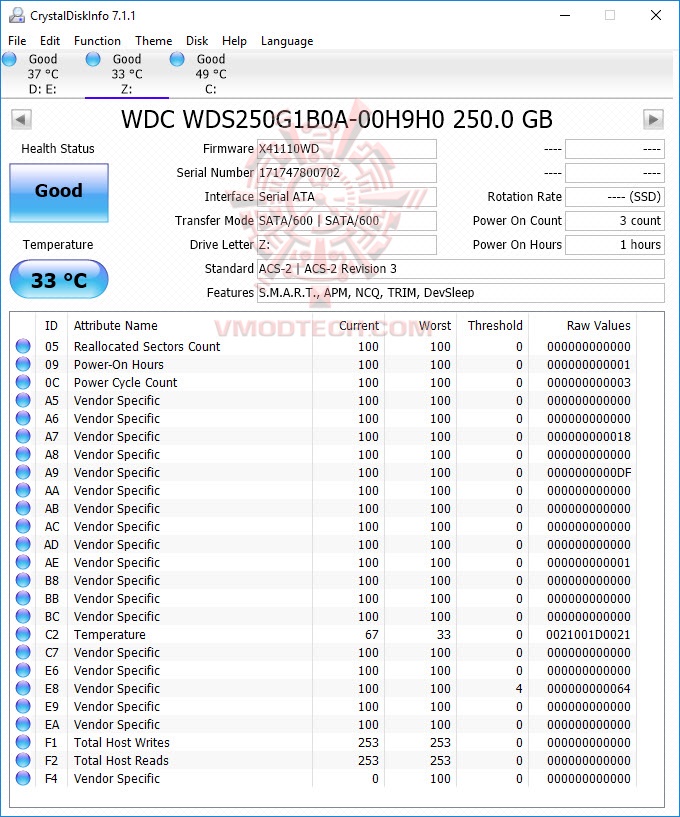Select the C: disk tab
Viewport: 680px width, 817px height.
click(211, 74)
